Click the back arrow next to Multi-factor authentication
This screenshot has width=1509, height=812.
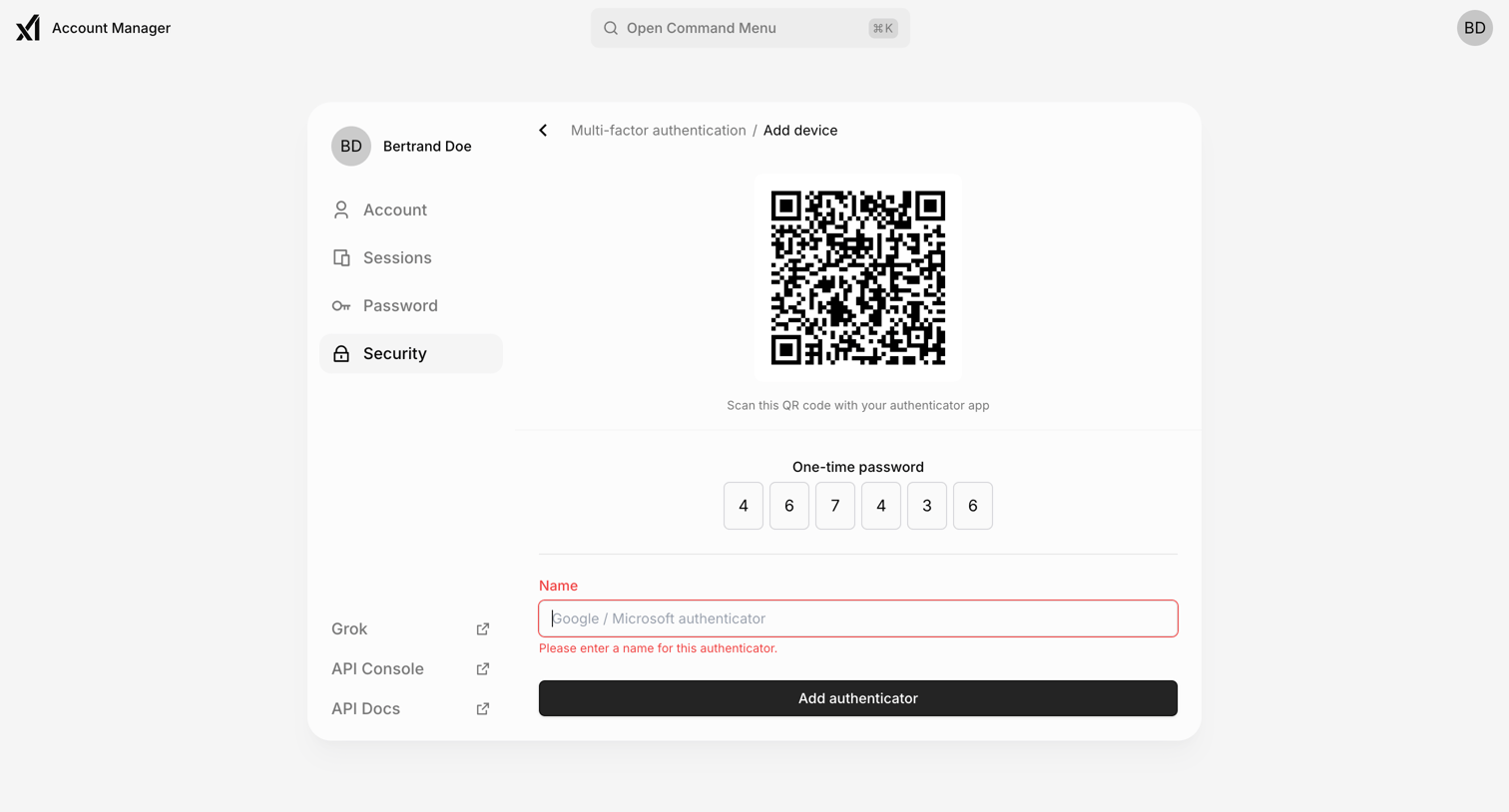click(543, 131)
